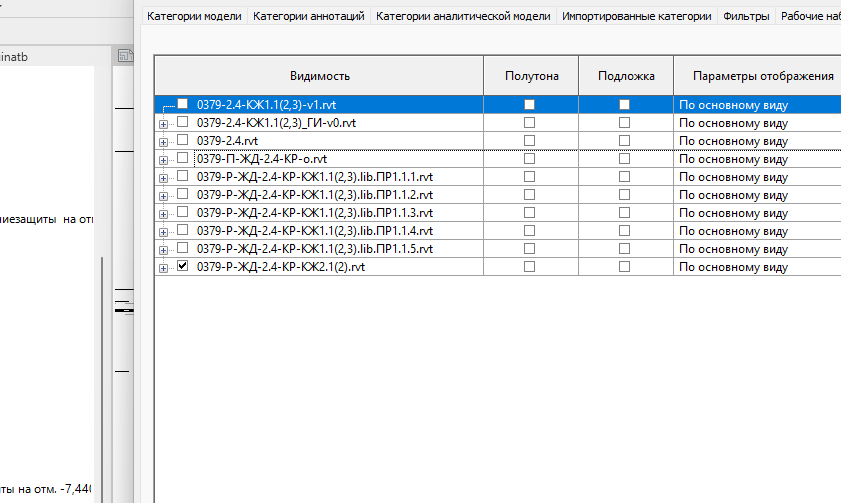Select the Категории аналитической модели tab
This screenshot has width=841, height=503.
(463, 16)
